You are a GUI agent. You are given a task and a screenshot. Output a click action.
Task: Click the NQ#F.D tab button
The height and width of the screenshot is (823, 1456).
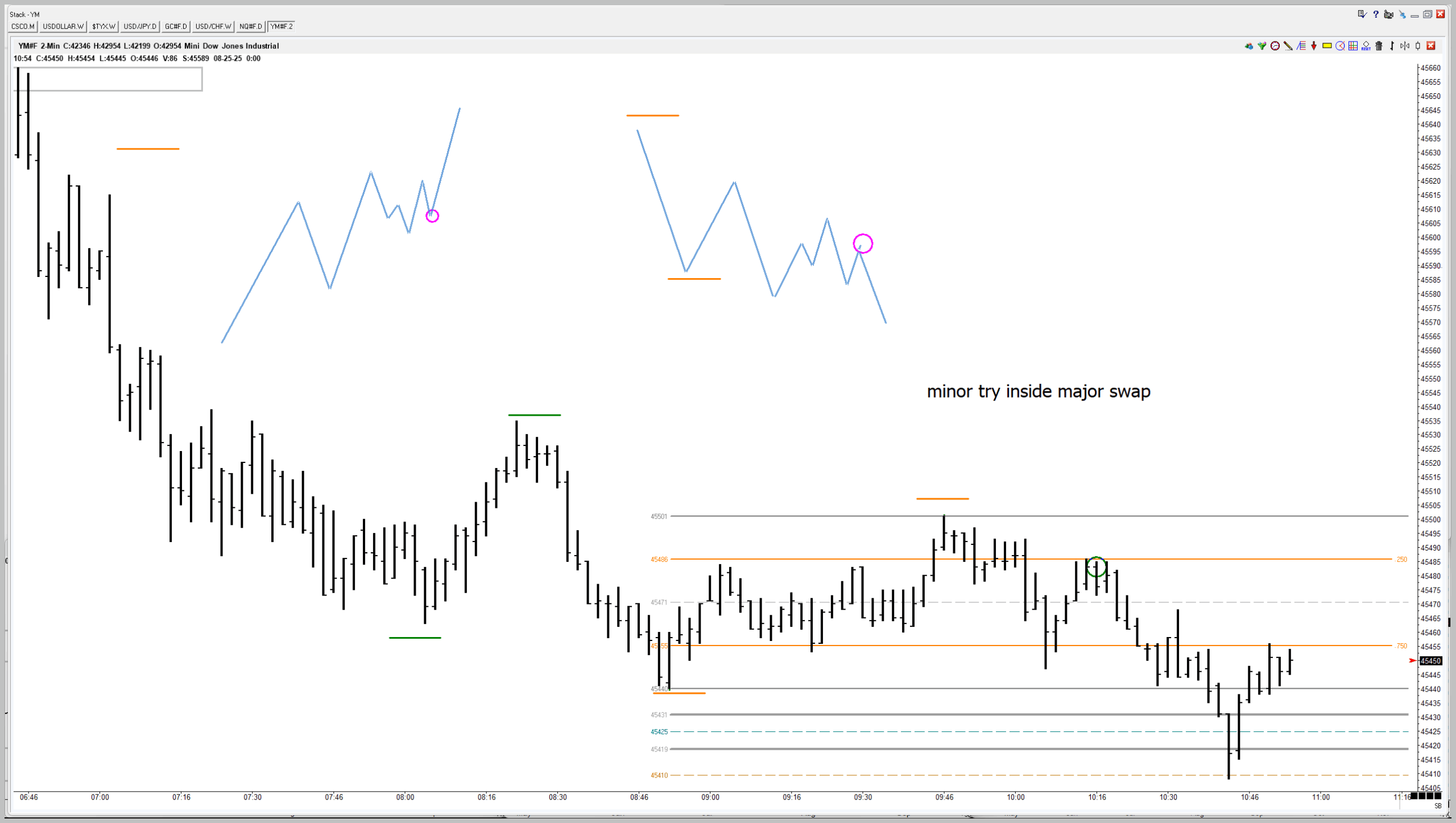click(x=251, y=26)
